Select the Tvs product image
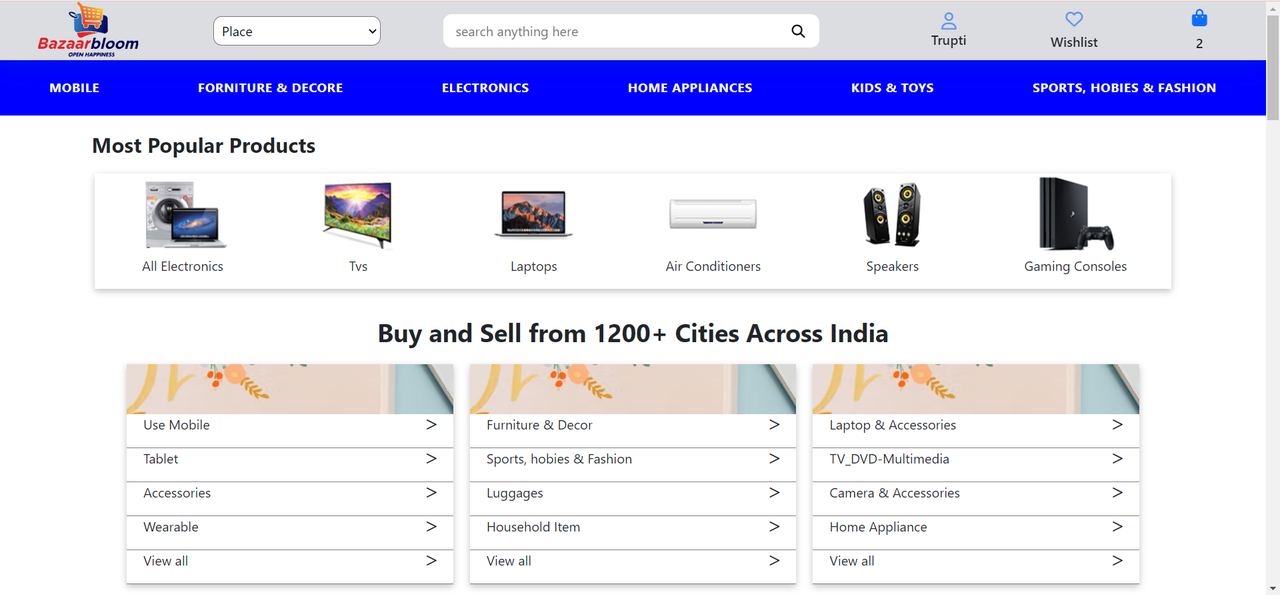 (358, 214)
